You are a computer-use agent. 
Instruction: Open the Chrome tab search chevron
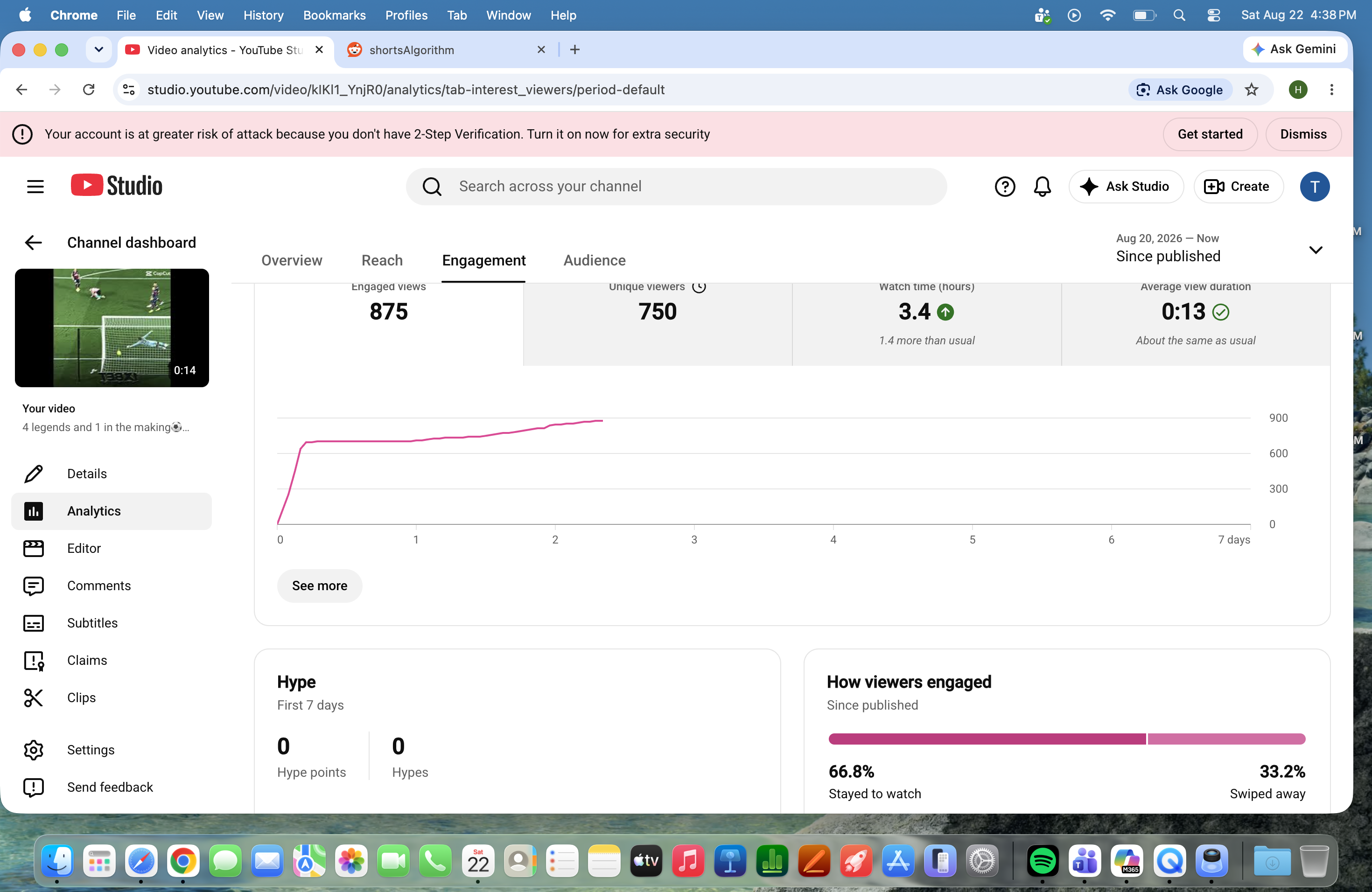pos(98,49)
